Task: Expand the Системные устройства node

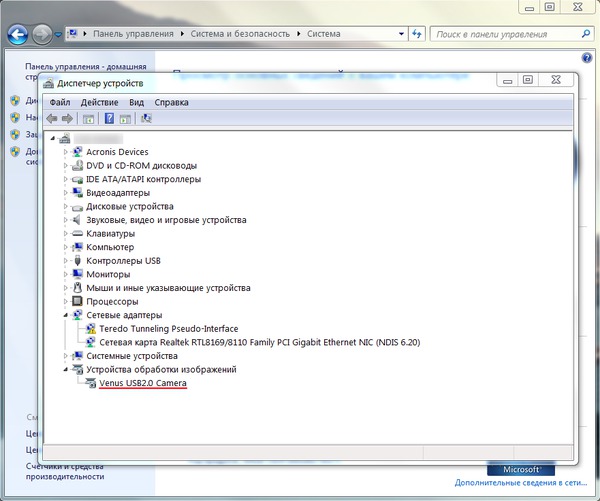Action: coord(65,356)
